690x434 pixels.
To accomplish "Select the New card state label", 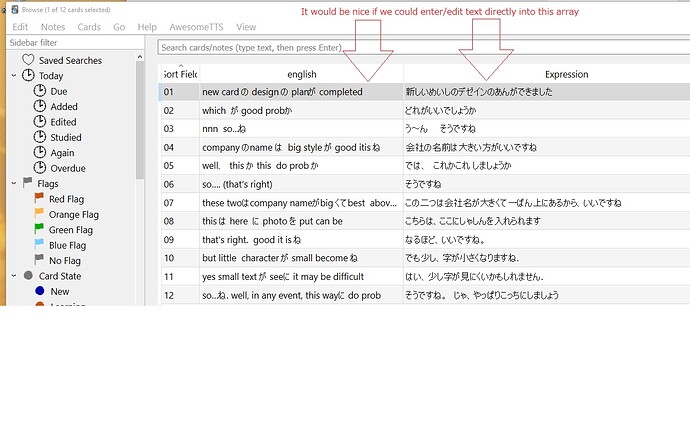I will click(60, 291).
